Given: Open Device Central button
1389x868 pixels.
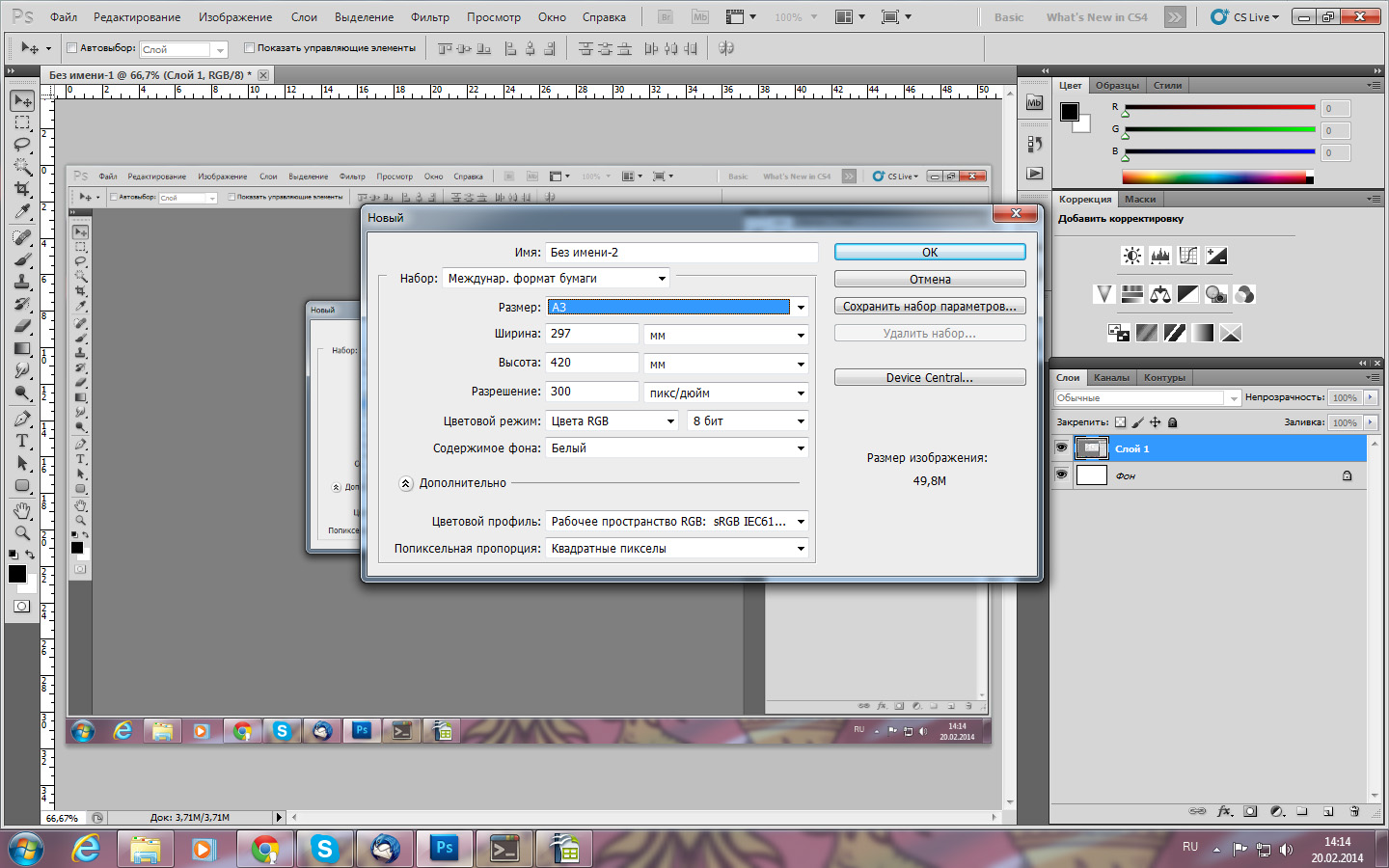Looking at the screenshot, I should point(930,377).
